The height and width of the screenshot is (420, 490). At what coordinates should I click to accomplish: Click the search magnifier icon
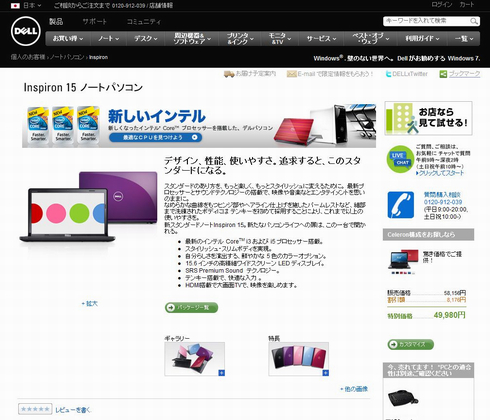click(474, 21)
